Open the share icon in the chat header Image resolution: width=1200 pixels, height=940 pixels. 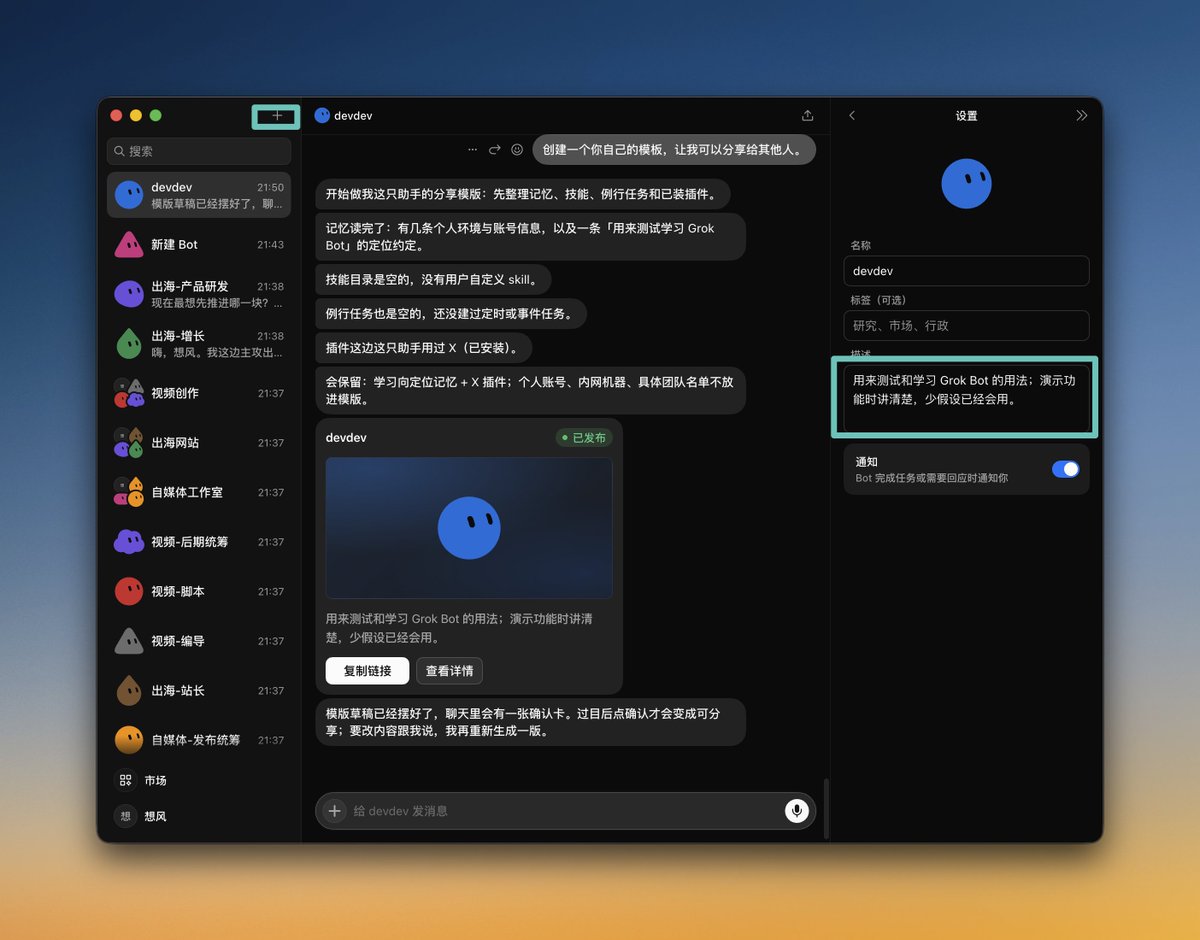pos(808,116)
